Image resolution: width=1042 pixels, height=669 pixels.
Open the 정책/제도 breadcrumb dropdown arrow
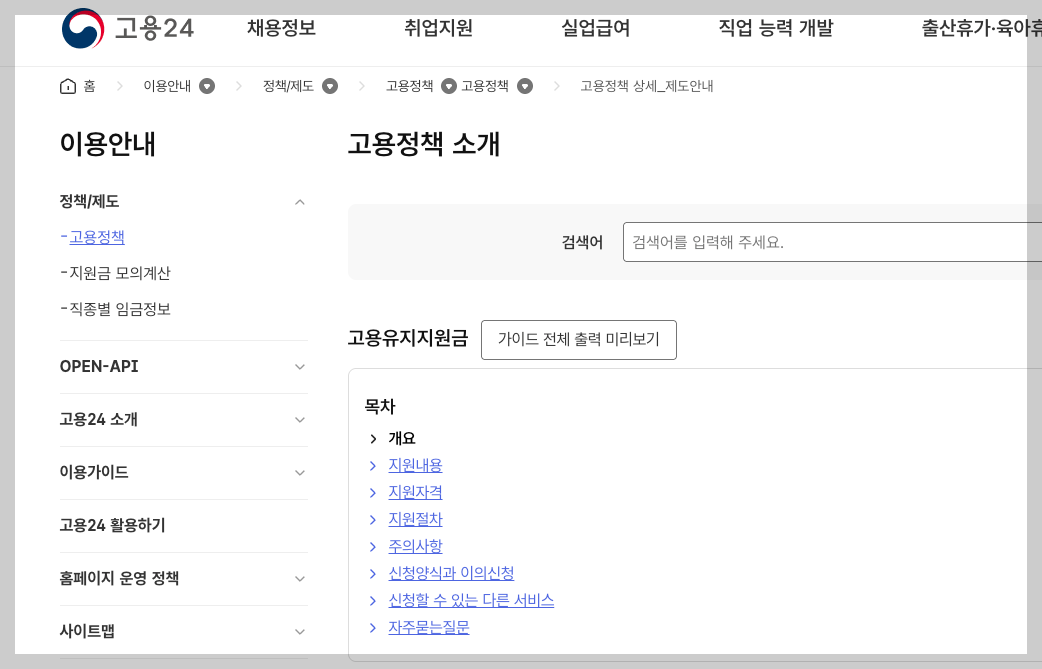330,86
